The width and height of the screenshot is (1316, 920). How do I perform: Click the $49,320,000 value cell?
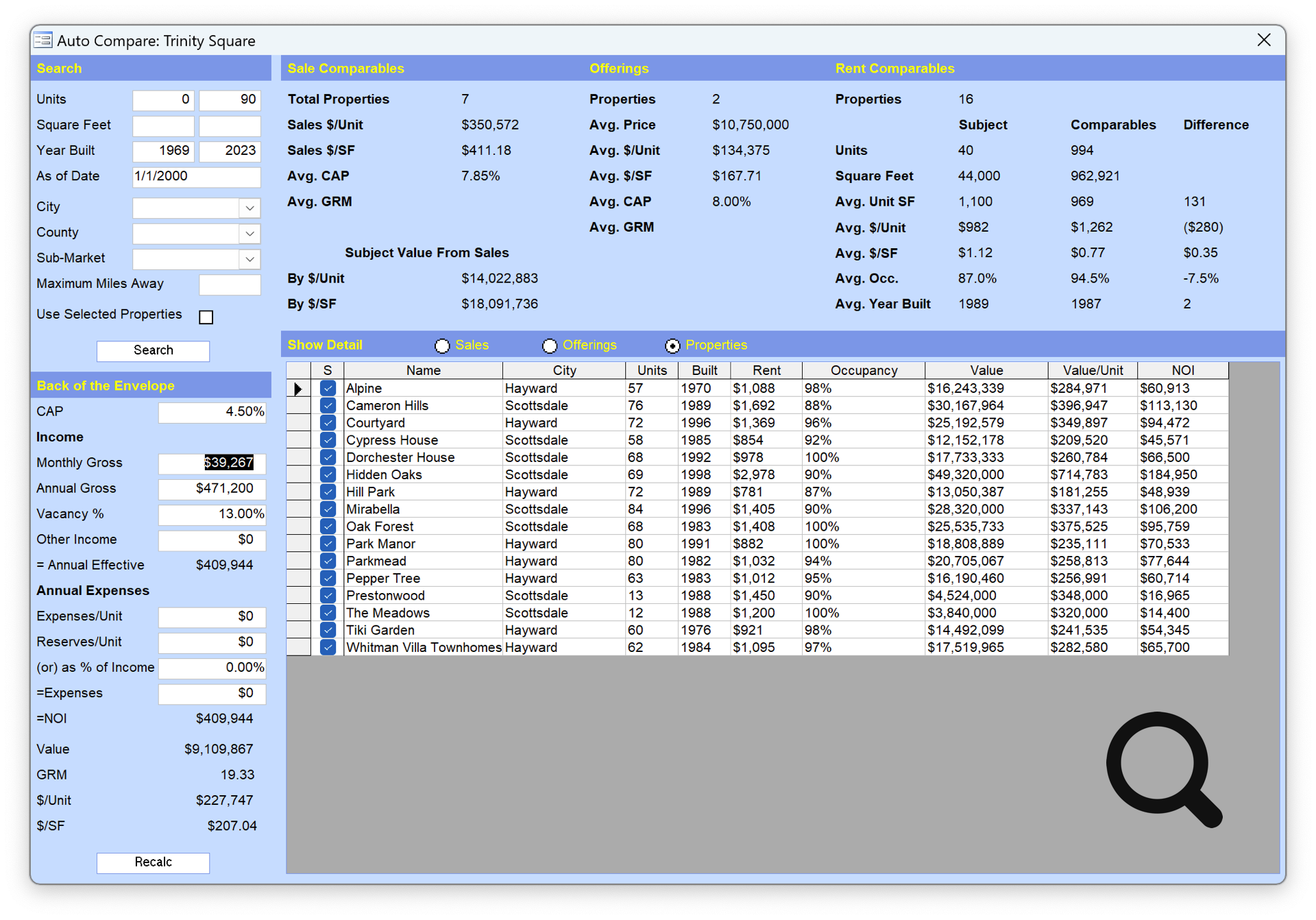pos(986,475)
